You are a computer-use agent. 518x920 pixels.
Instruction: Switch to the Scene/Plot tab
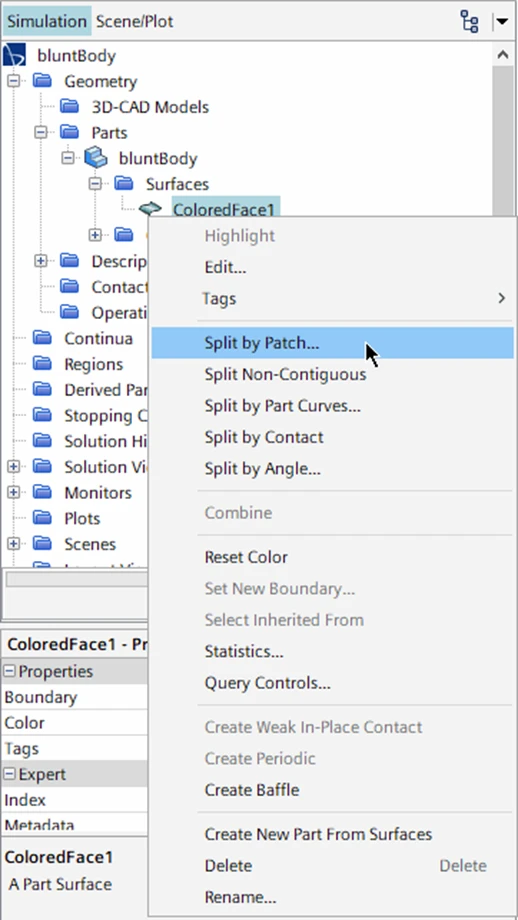pos(135,22)
